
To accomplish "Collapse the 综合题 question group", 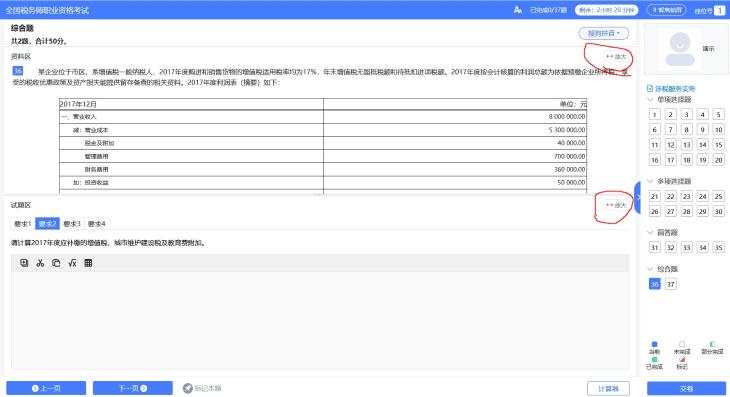I will [x=650, y=269].
